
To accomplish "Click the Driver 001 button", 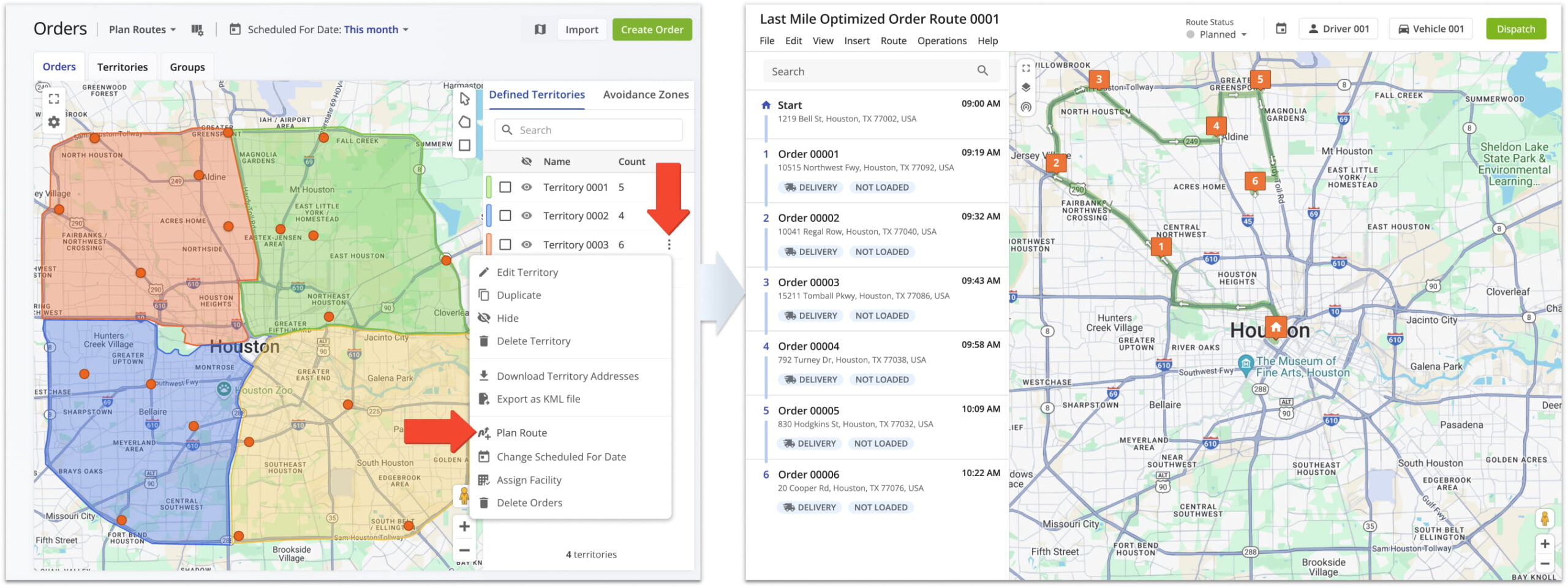I will tap(1338, 29).
